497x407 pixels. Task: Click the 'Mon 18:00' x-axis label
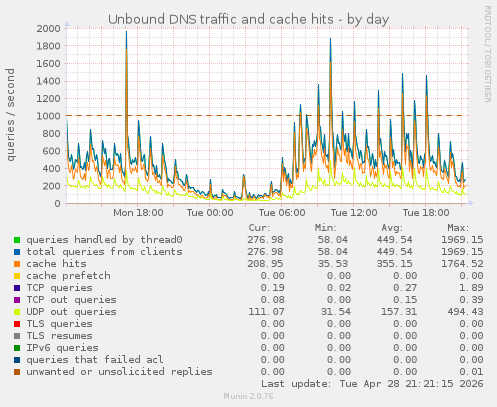click(x=138, y=213)
